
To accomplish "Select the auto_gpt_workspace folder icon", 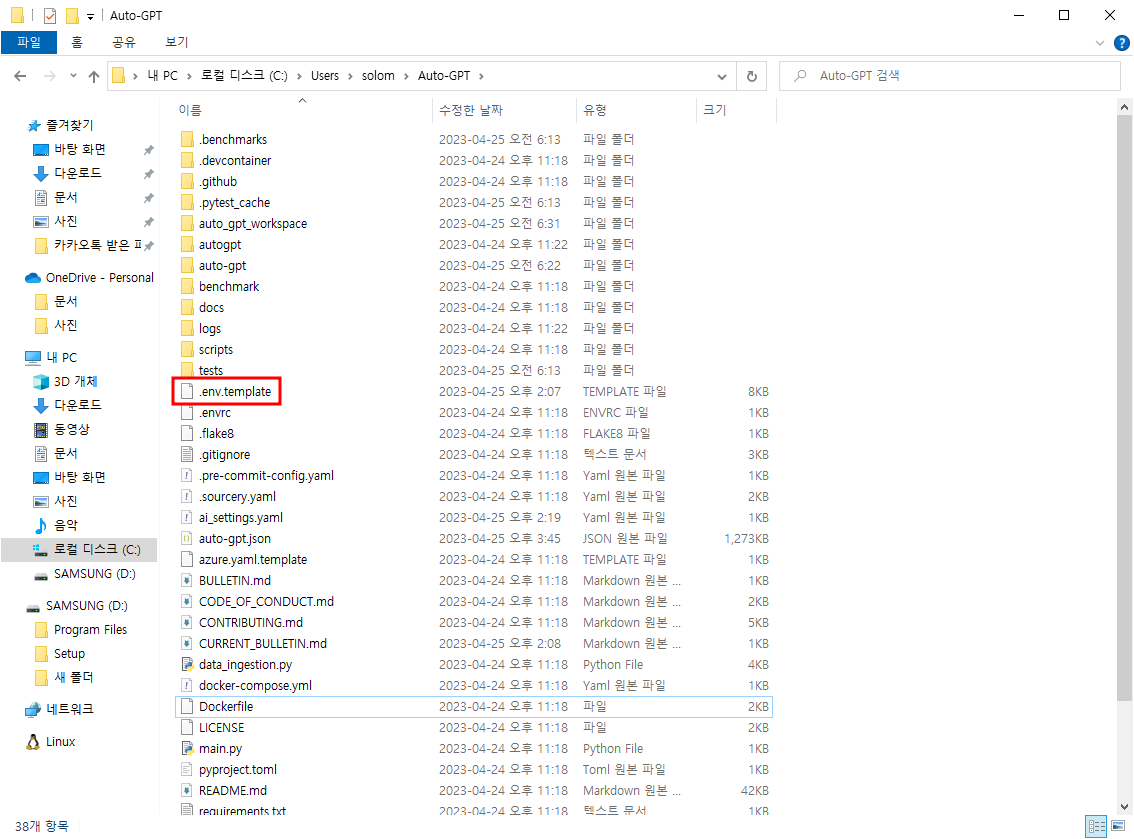I will coord(187,223).
